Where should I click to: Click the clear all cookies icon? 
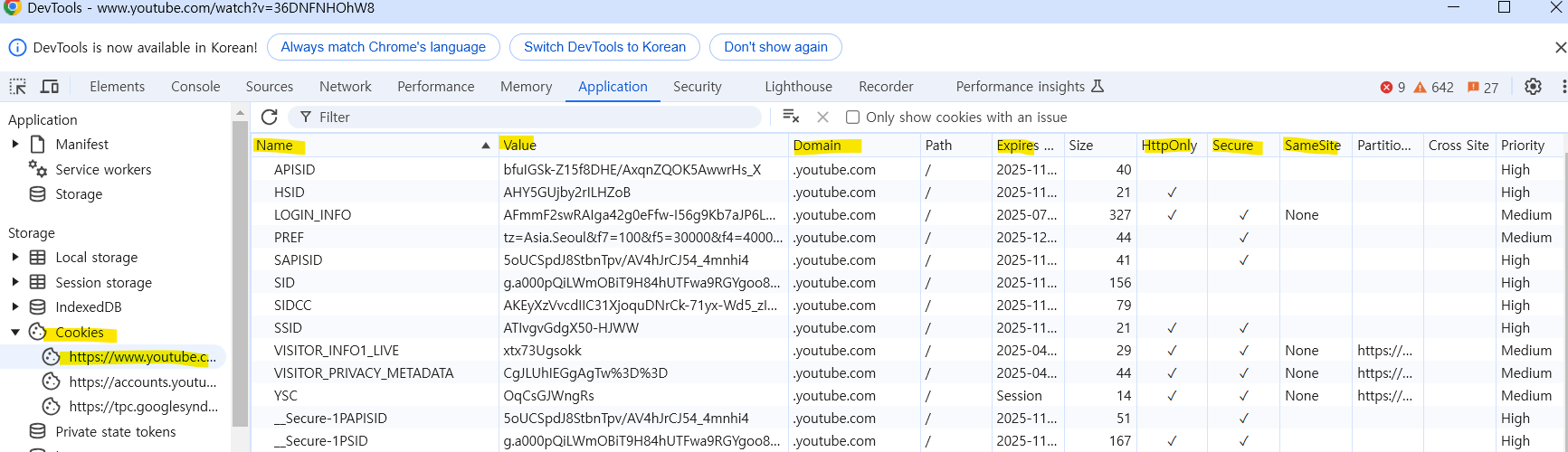[x=791, y=117]
